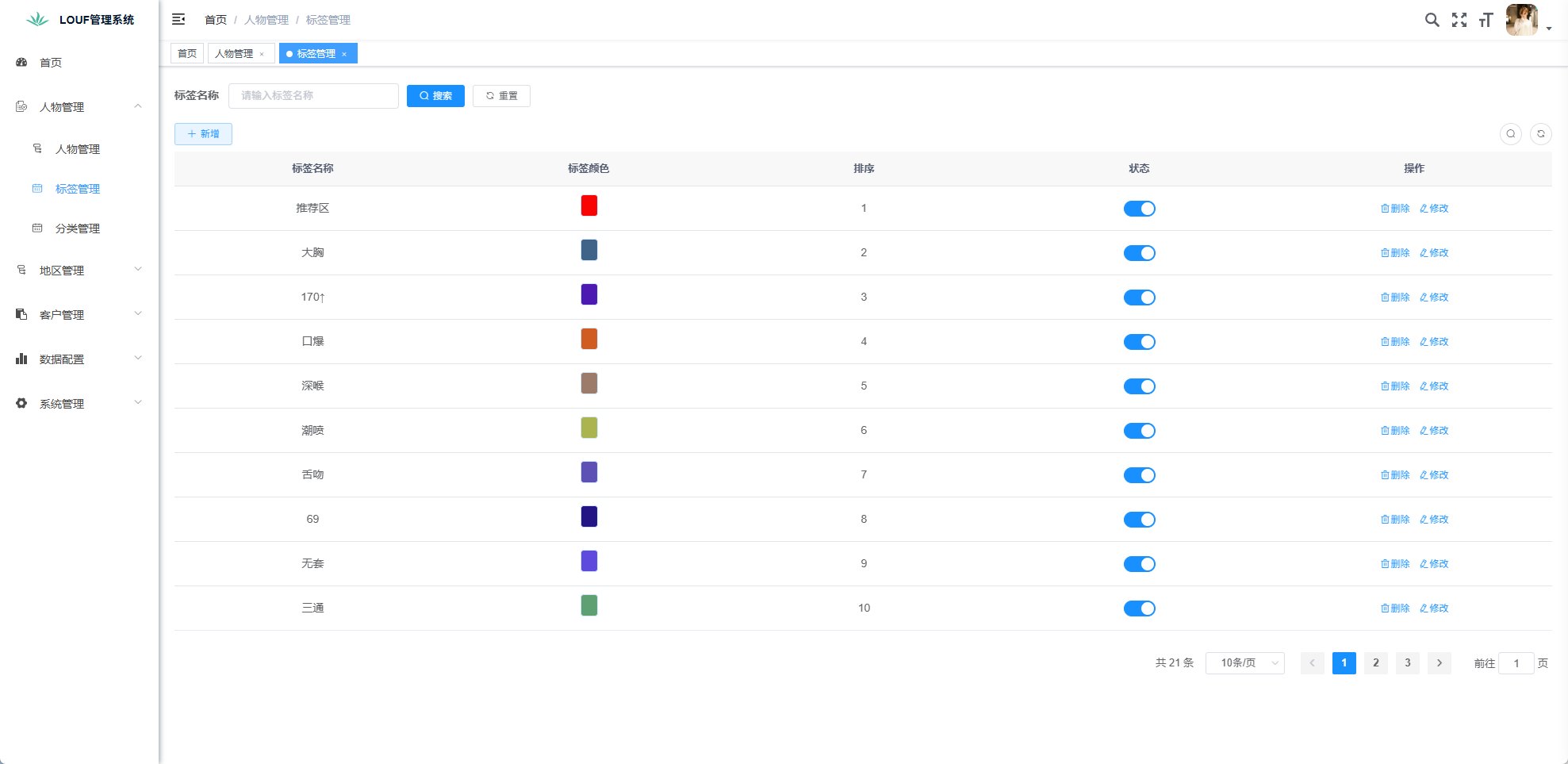Toggle the status switch for 推荐区

pos(1139,209)
